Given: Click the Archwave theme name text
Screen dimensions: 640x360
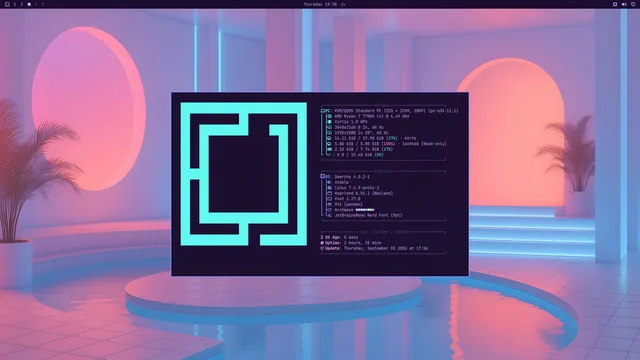Looking at the screenshot, I should coord(344,210).
